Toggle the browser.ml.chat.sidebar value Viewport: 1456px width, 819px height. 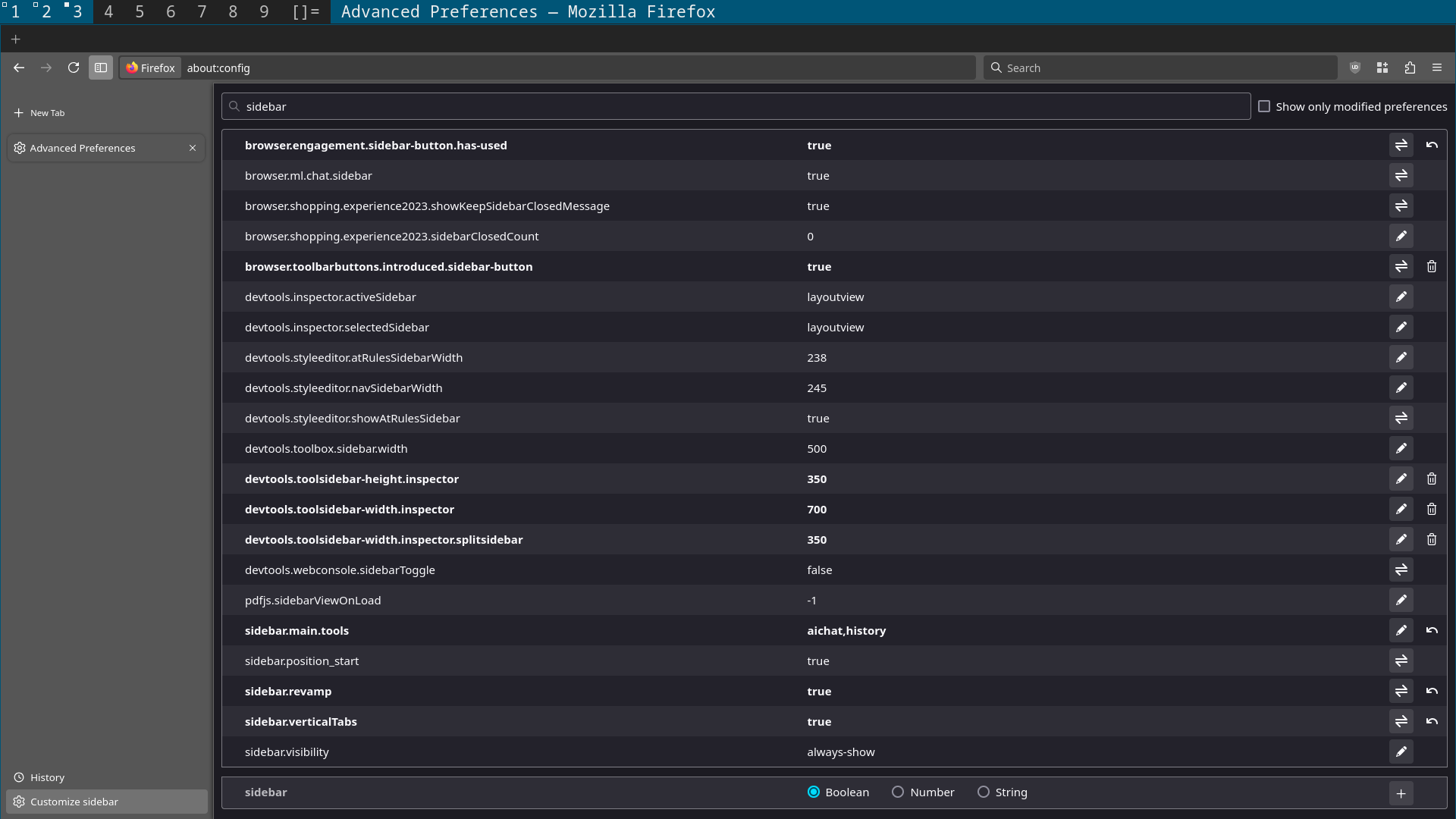point(1401,175)
